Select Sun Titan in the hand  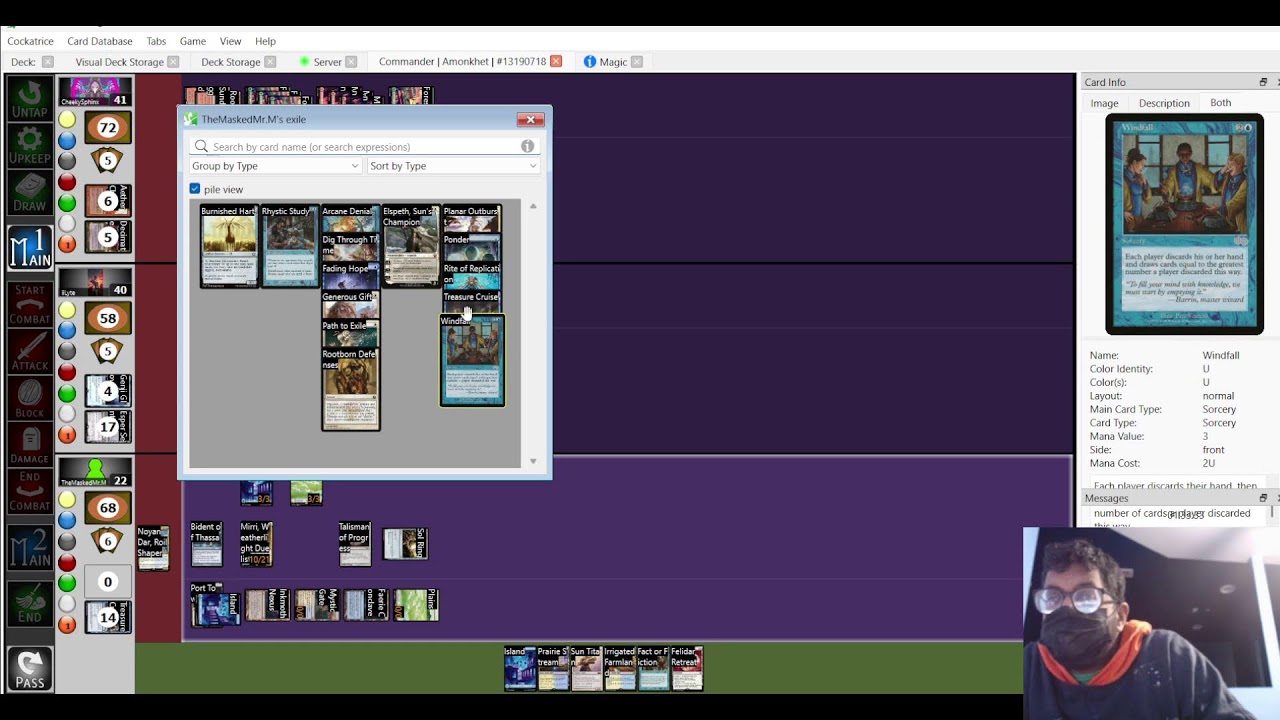click(586, 668)
